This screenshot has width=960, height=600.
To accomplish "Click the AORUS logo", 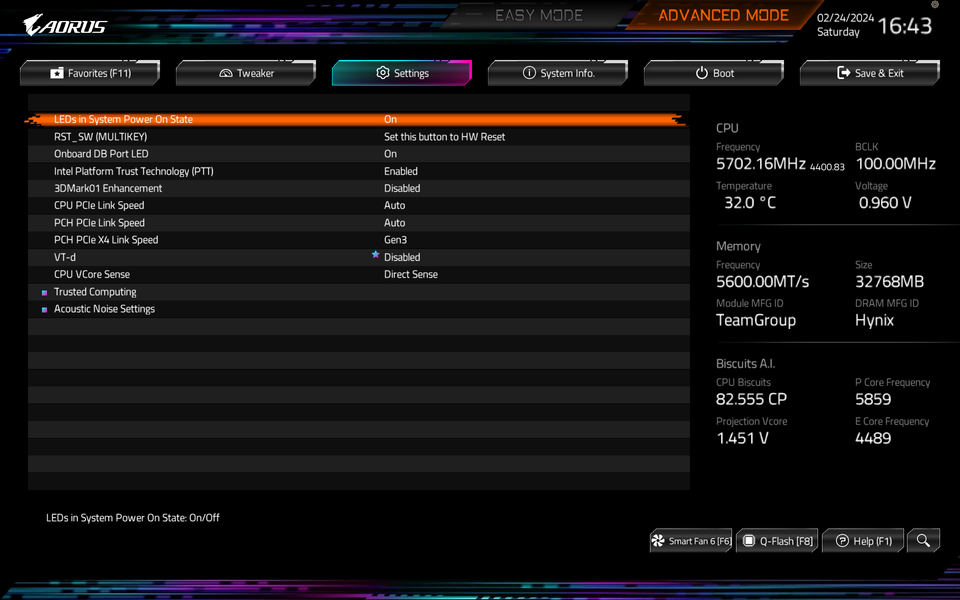I will pyautogui.click(x=64, y=25).
